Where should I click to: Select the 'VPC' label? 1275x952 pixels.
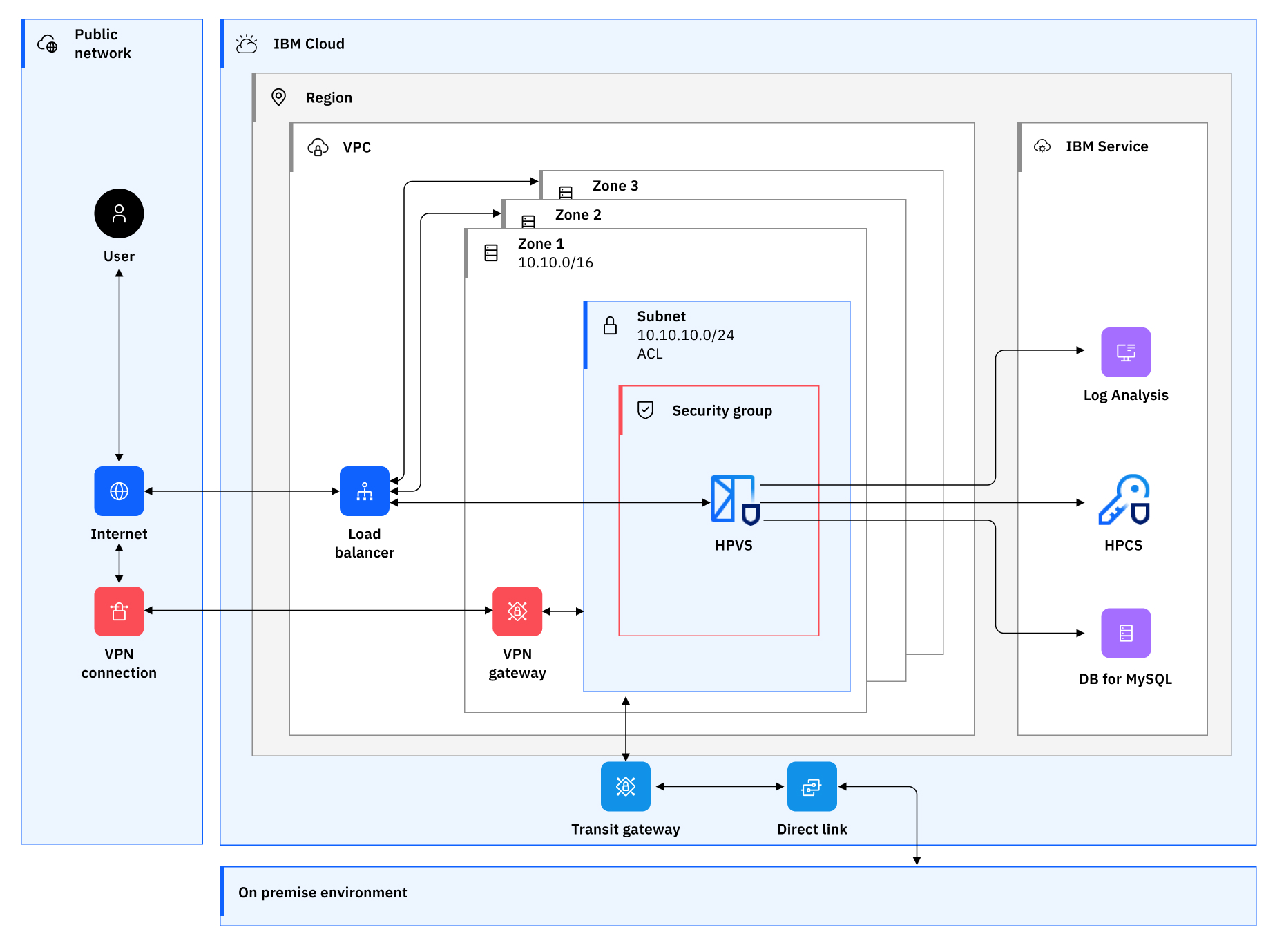pos(356,147)
